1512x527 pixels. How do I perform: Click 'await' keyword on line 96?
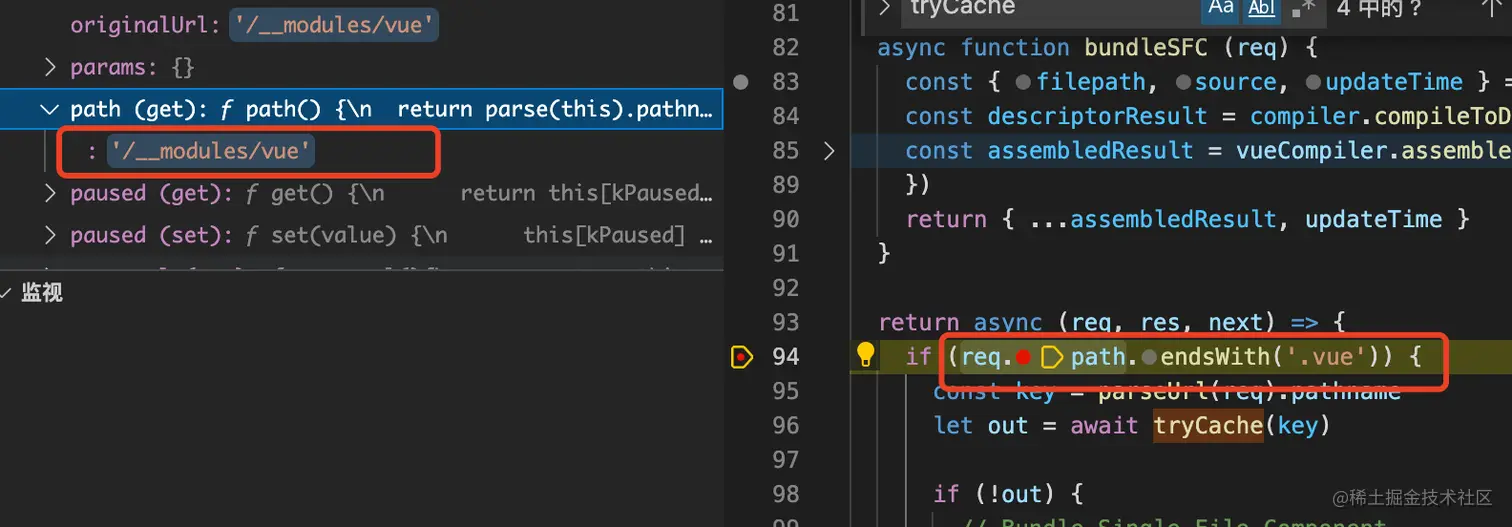1104,426
